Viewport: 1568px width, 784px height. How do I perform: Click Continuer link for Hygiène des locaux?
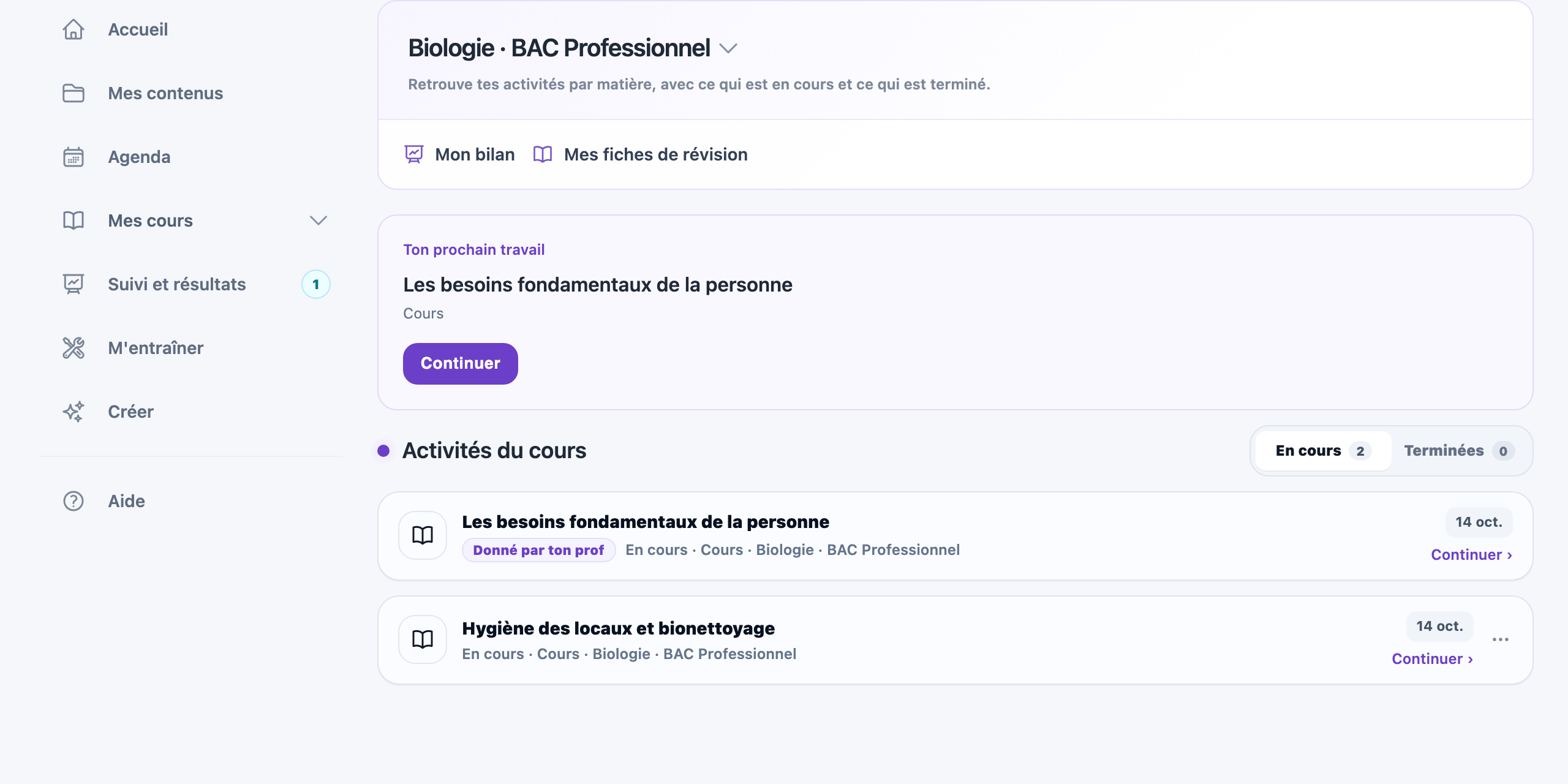point(1433,659)
